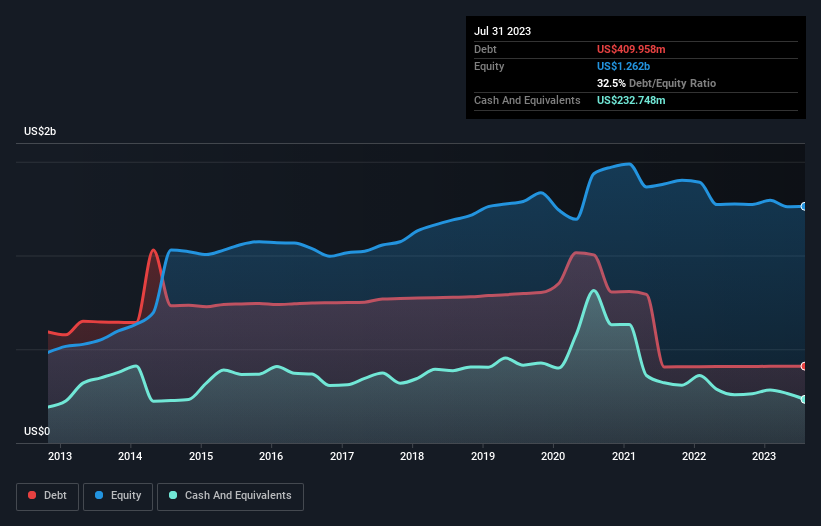Click the 2014 x-axis label
The height and width of the screenshot is (526, 821).
click(x=130, y=456)
